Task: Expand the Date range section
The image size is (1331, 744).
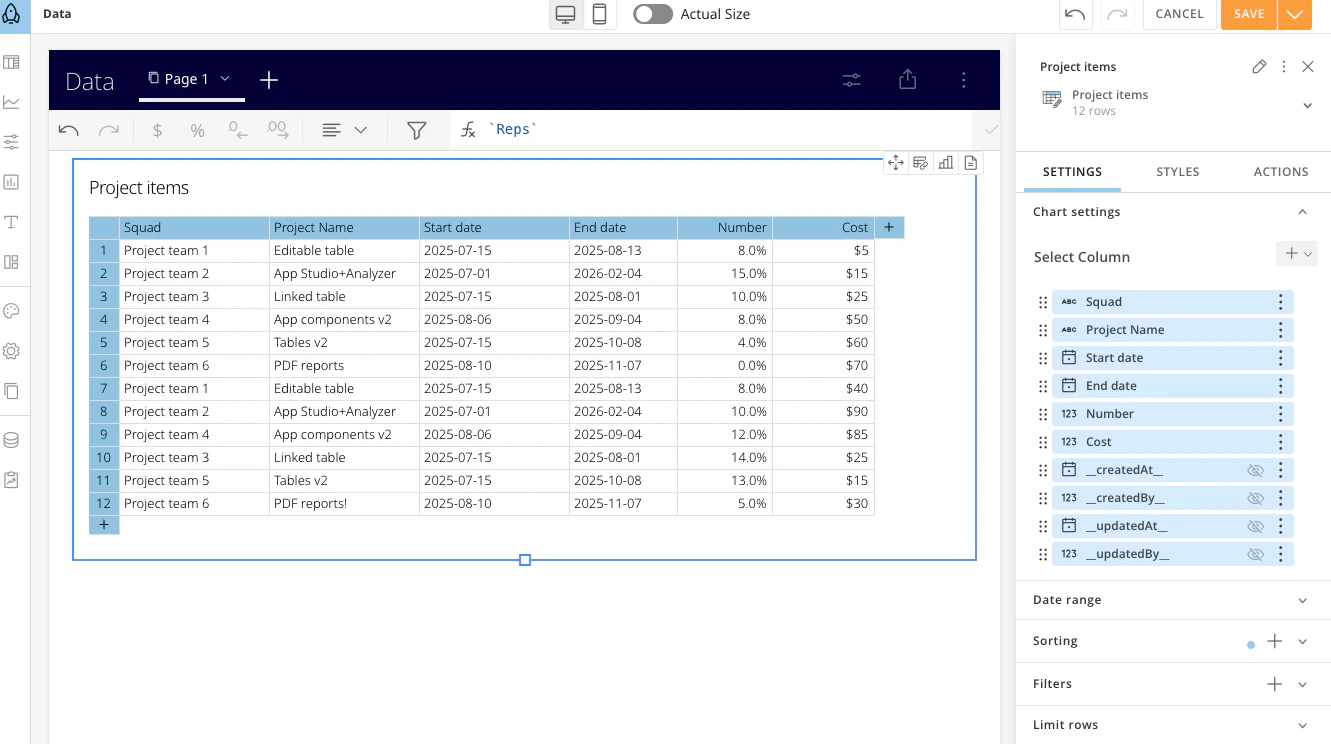Action: click(1302, 600)
